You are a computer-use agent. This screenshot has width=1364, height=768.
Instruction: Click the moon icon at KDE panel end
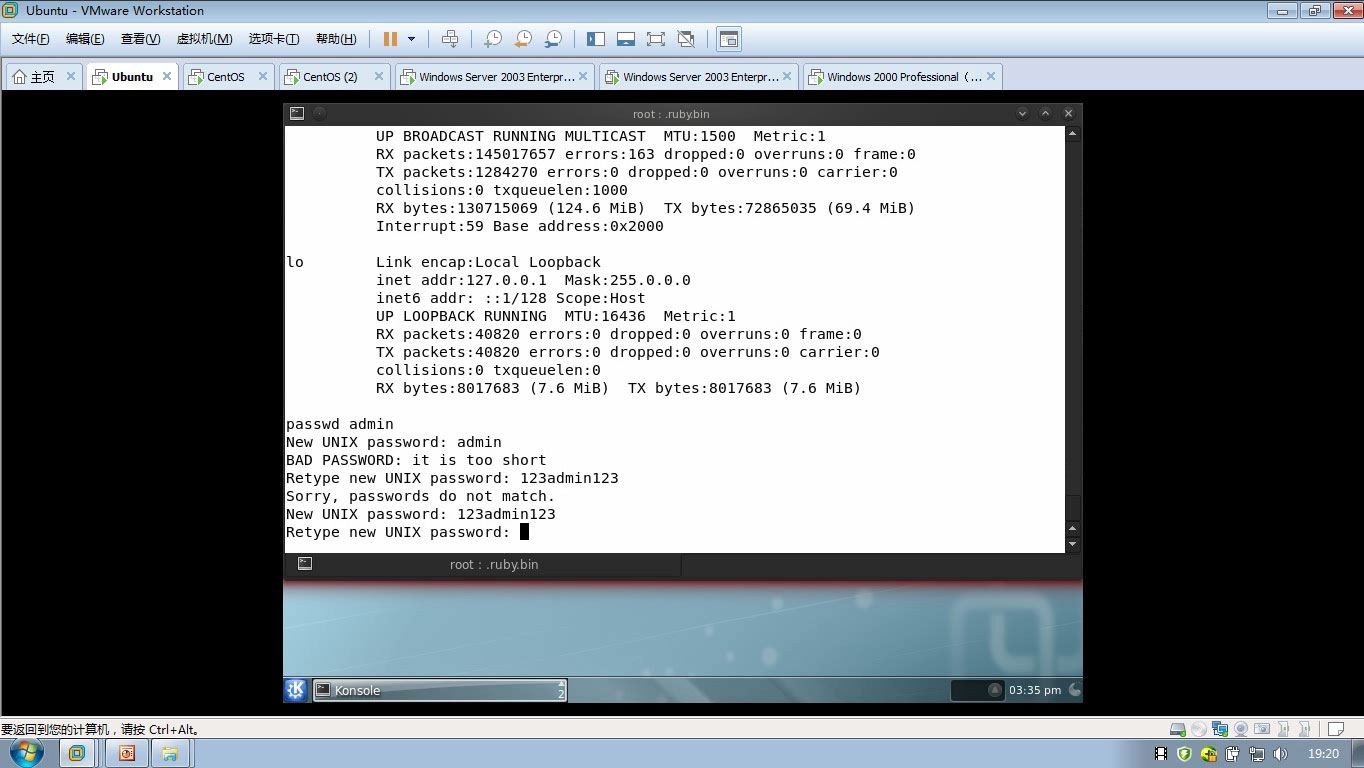[x=1074, y=690]
